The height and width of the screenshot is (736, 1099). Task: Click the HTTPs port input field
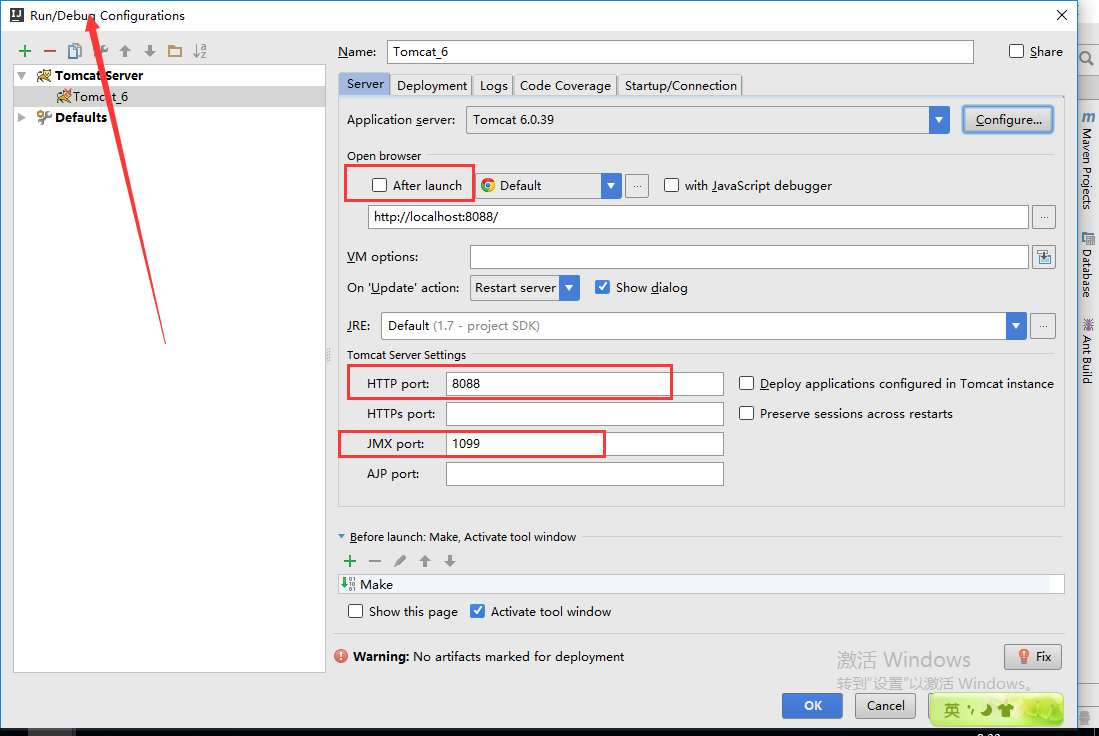point(585,414)
